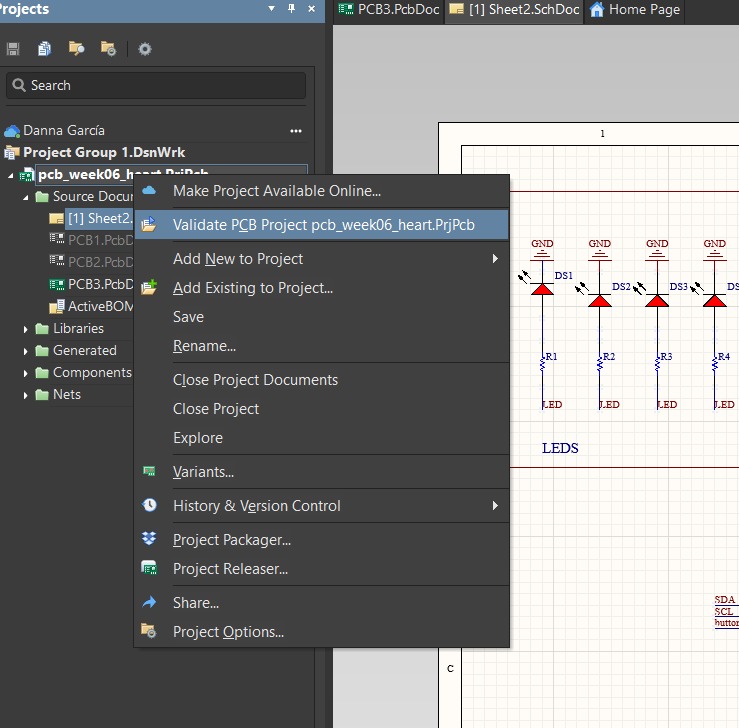739x728 pixels.
Task: Choose Validate PCB Project from context menu
Action: coord(323,225)
